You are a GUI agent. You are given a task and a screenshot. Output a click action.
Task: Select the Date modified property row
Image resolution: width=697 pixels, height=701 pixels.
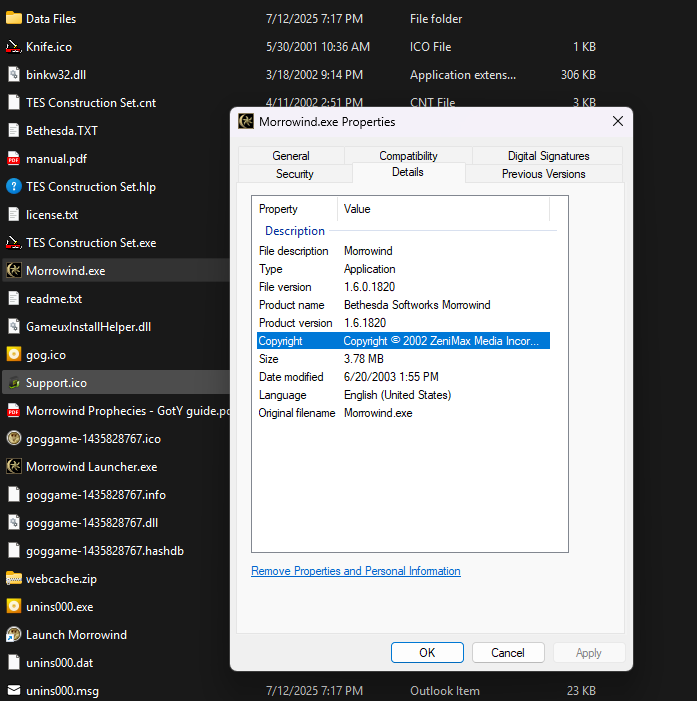click(x=403, y=377)
